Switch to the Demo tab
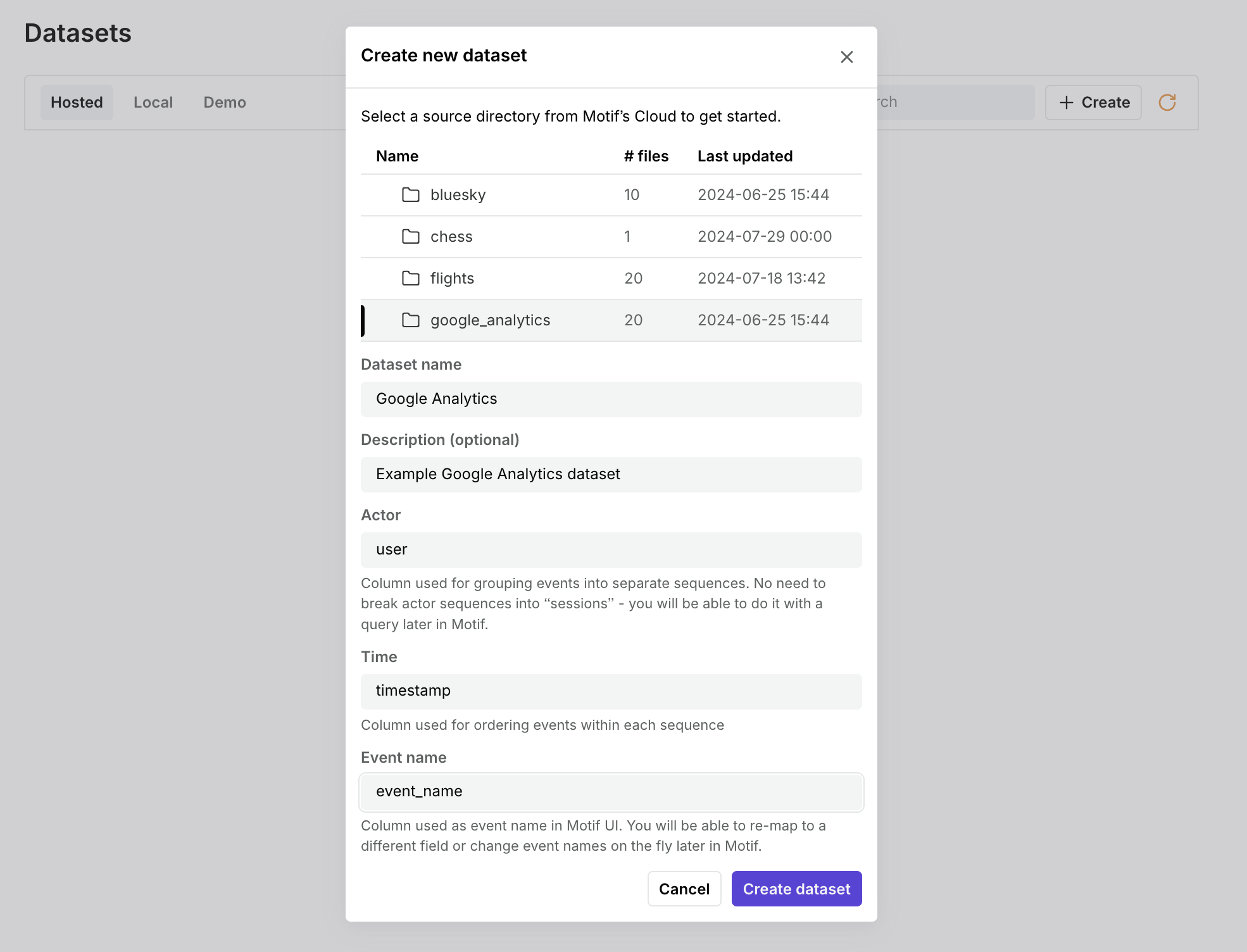The width and height of the screenshot is (1247, 952). (225, 103)
